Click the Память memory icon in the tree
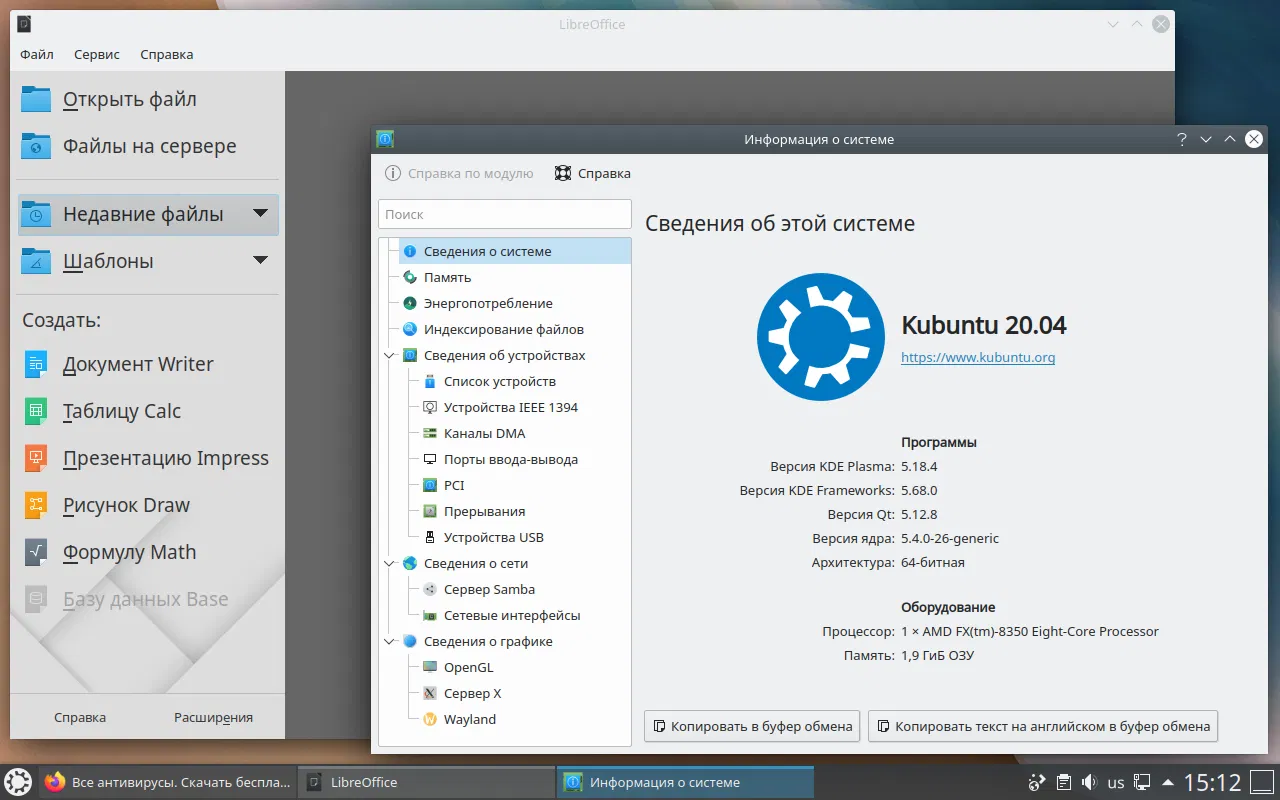Screen dimensions: 1280x800 pos(410,277)
